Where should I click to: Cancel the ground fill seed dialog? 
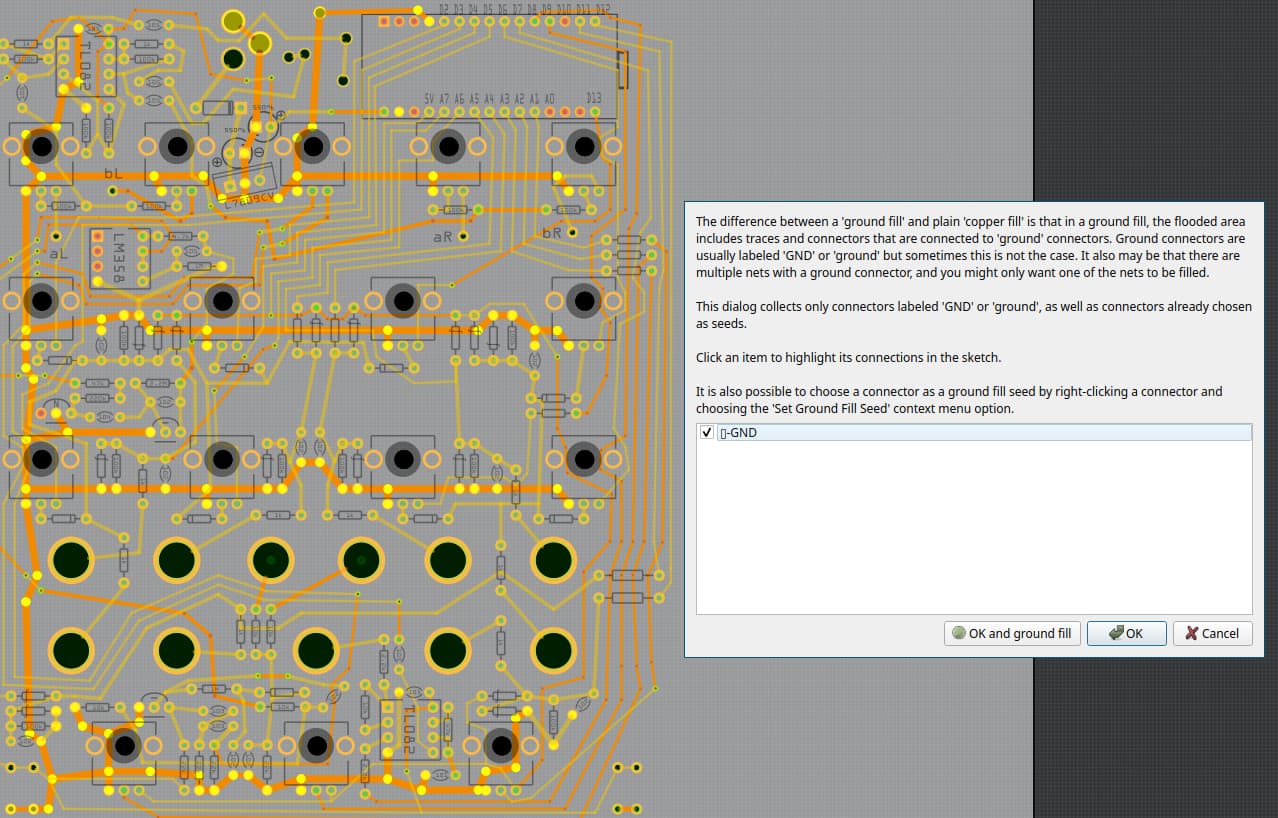tap(1212, 633)
